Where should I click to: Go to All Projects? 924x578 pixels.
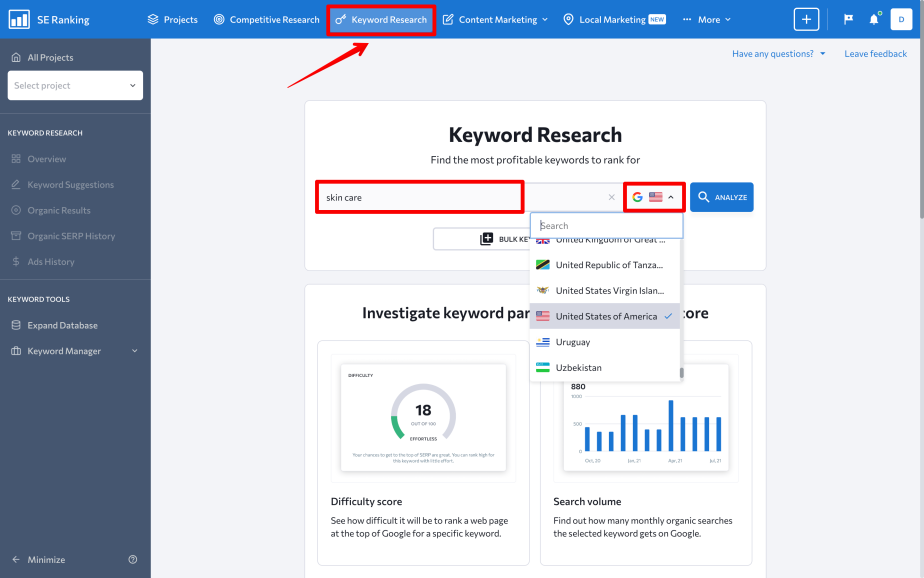(x=42, y=57)
